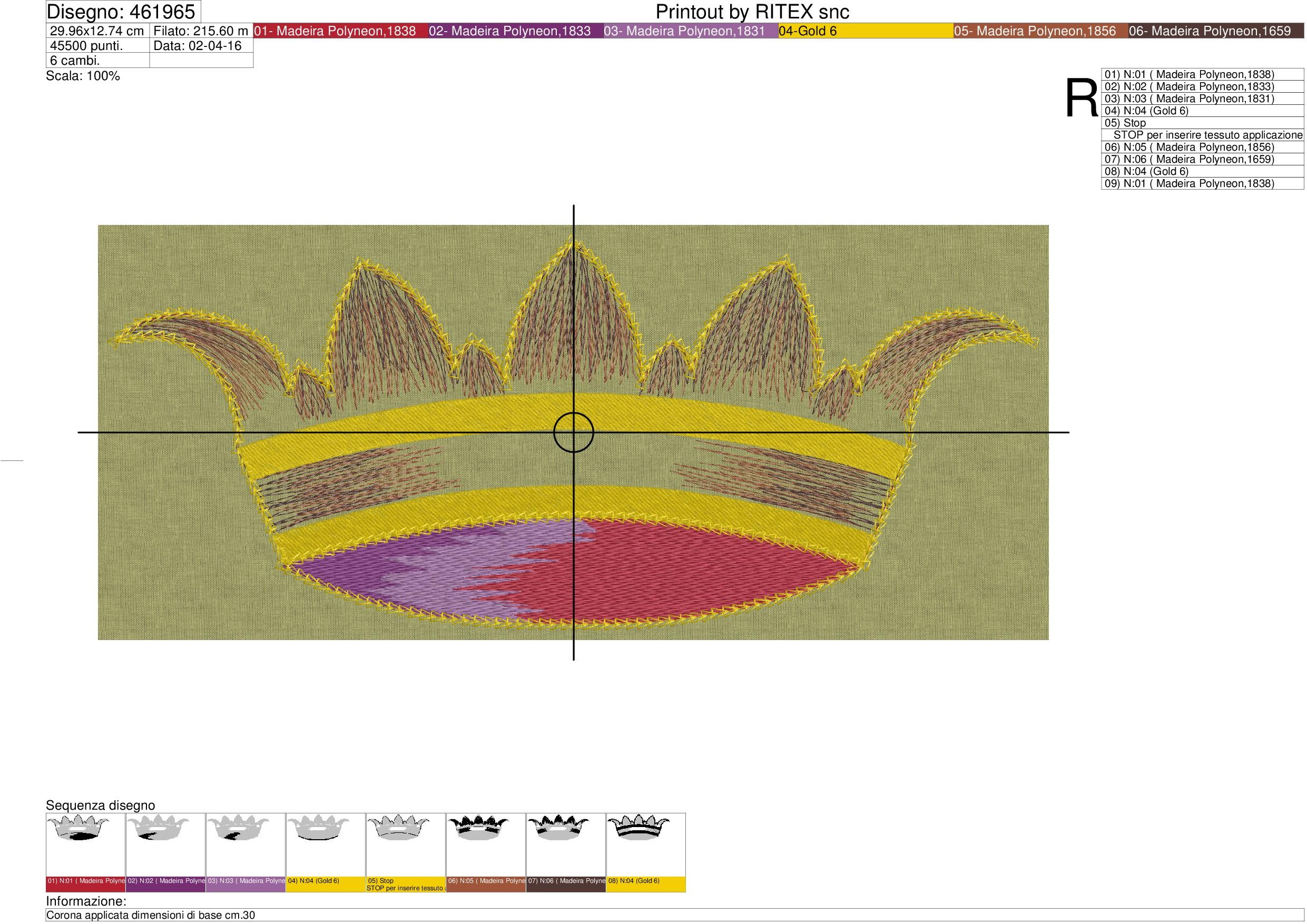Click the 01- Madeira Polyneon,1838 red header swatch

click(340, 31)
